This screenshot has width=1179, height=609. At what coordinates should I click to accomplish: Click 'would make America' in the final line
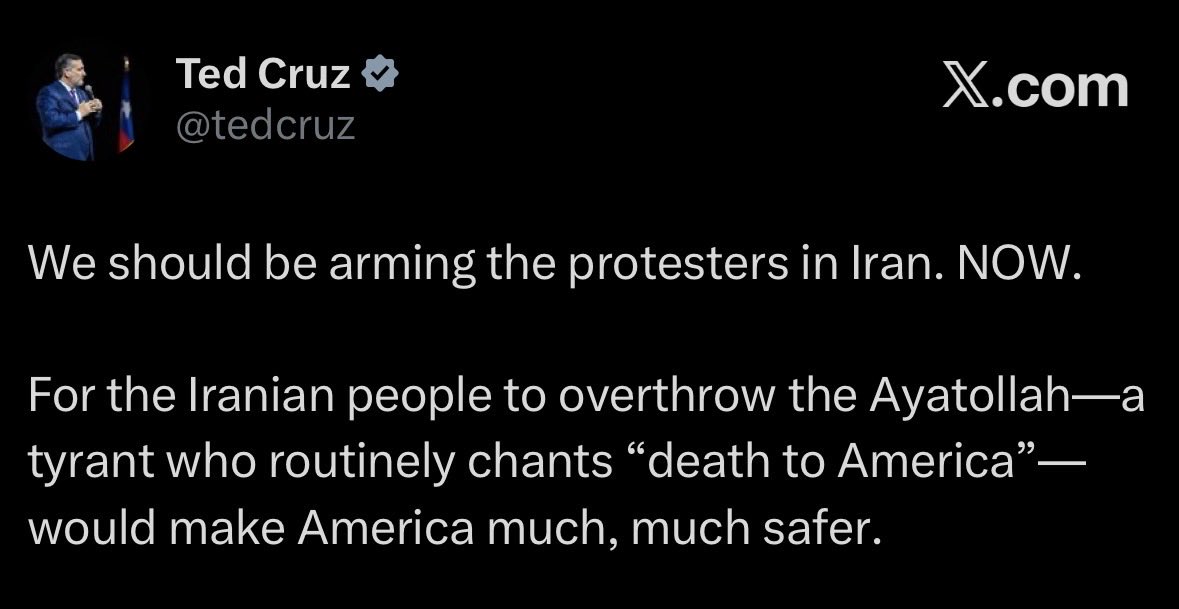(252, 527)
